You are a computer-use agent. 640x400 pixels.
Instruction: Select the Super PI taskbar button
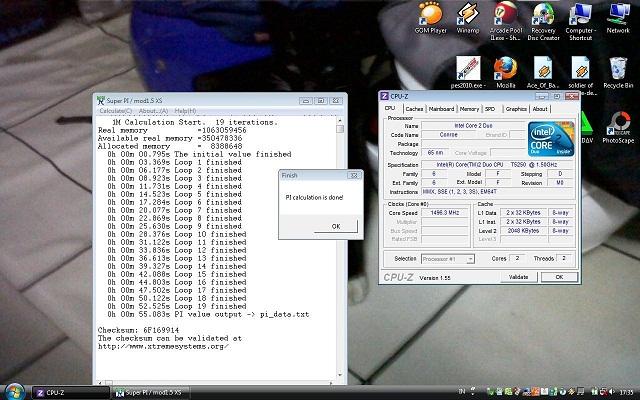click(151, 393)
